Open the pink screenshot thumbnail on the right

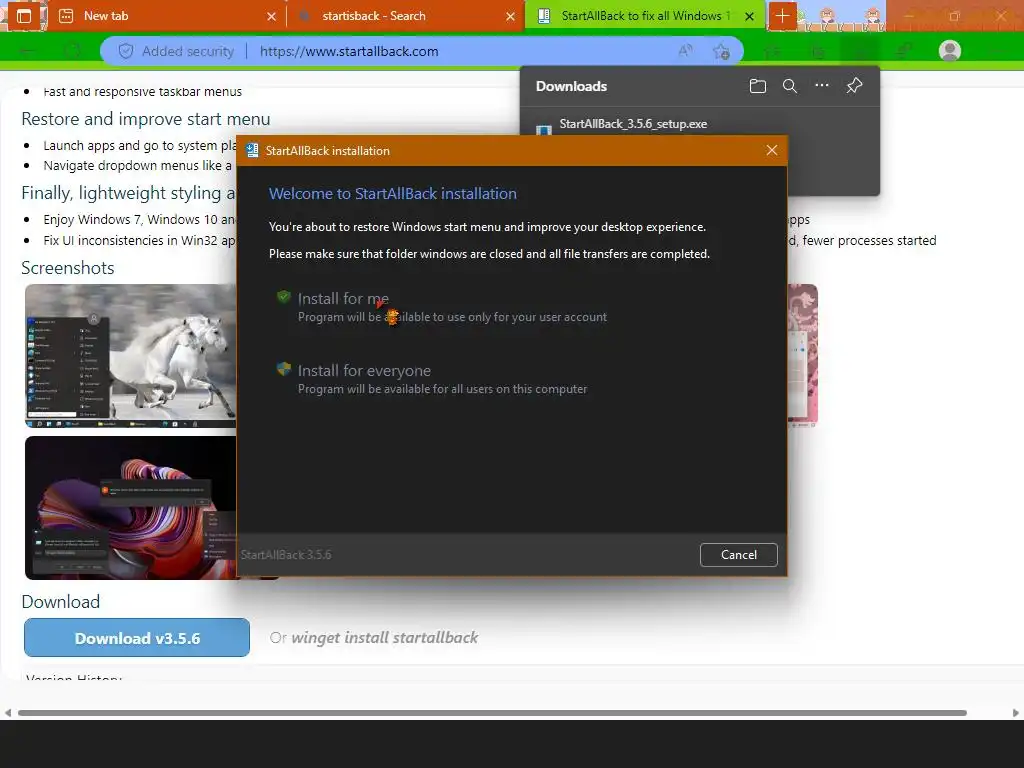[x=803, y=355]
